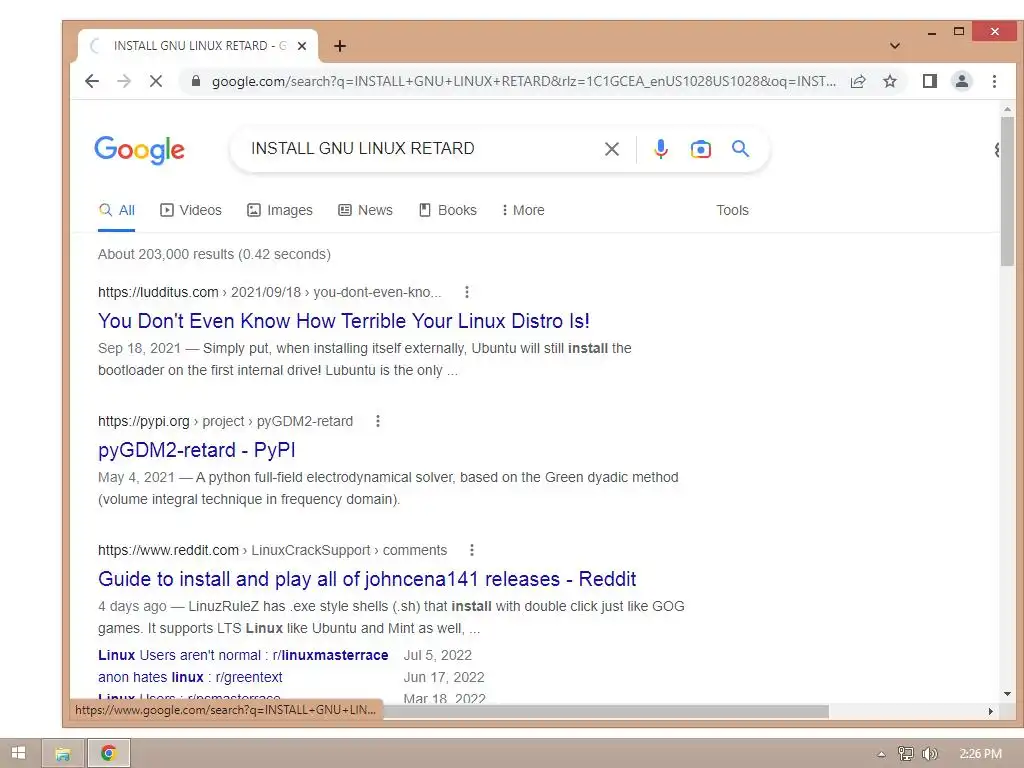Click inside the Google search field

tap(418, 149)
